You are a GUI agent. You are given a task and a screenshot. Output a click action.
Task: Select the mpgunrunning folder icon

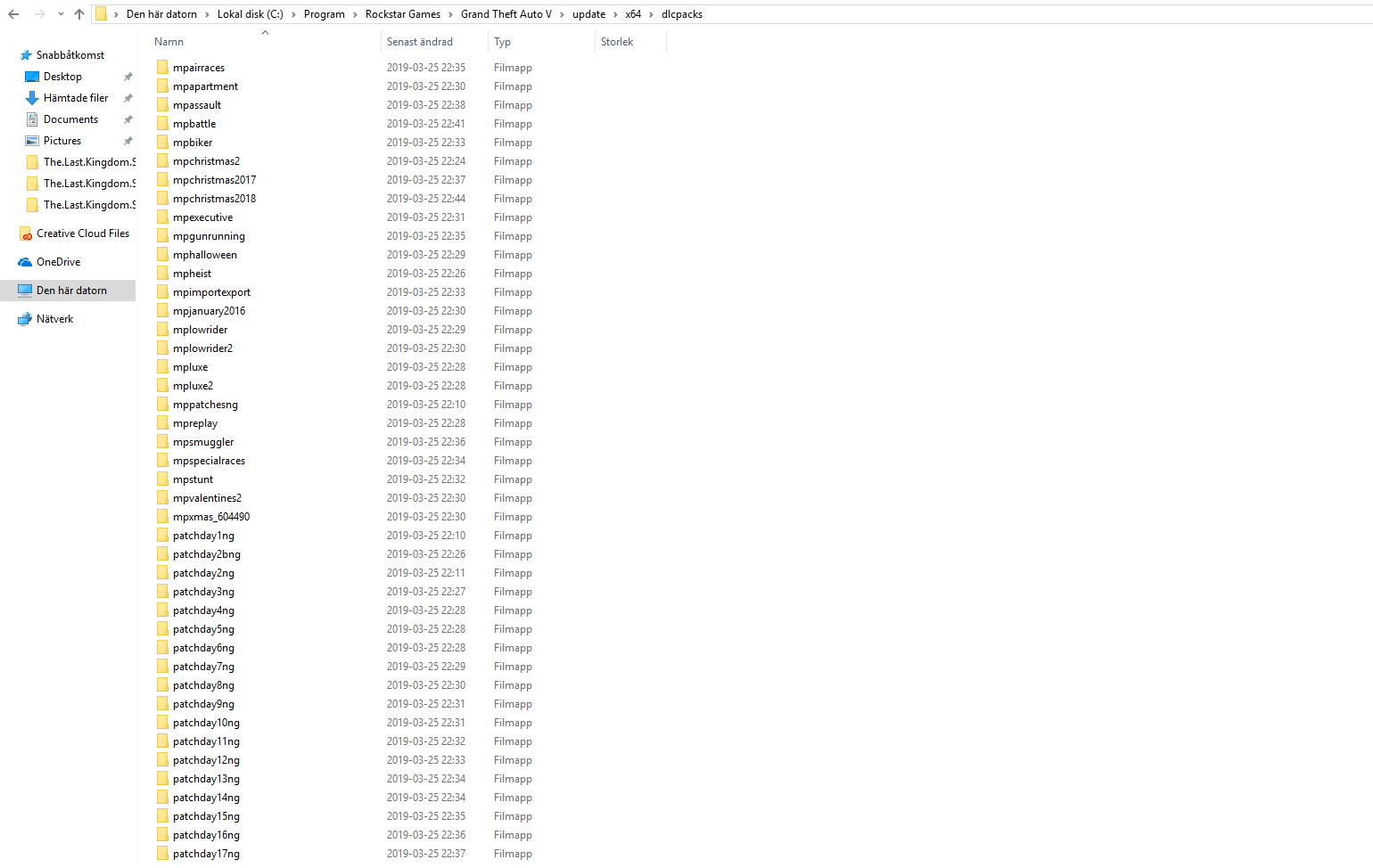162,236
